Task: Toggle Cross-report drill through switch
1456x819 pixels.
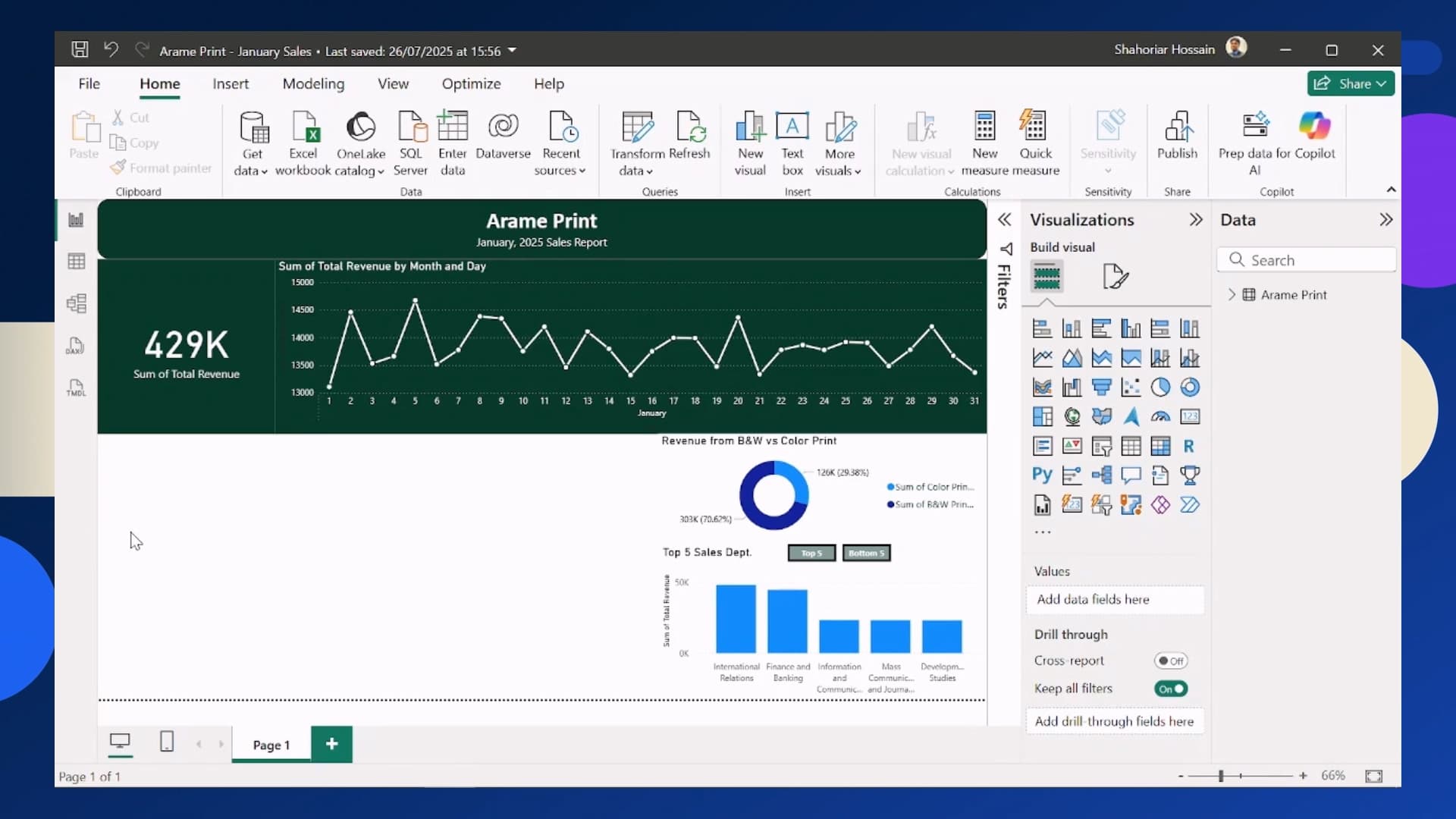Action: pyautogui.click(x=1170, y=661)
